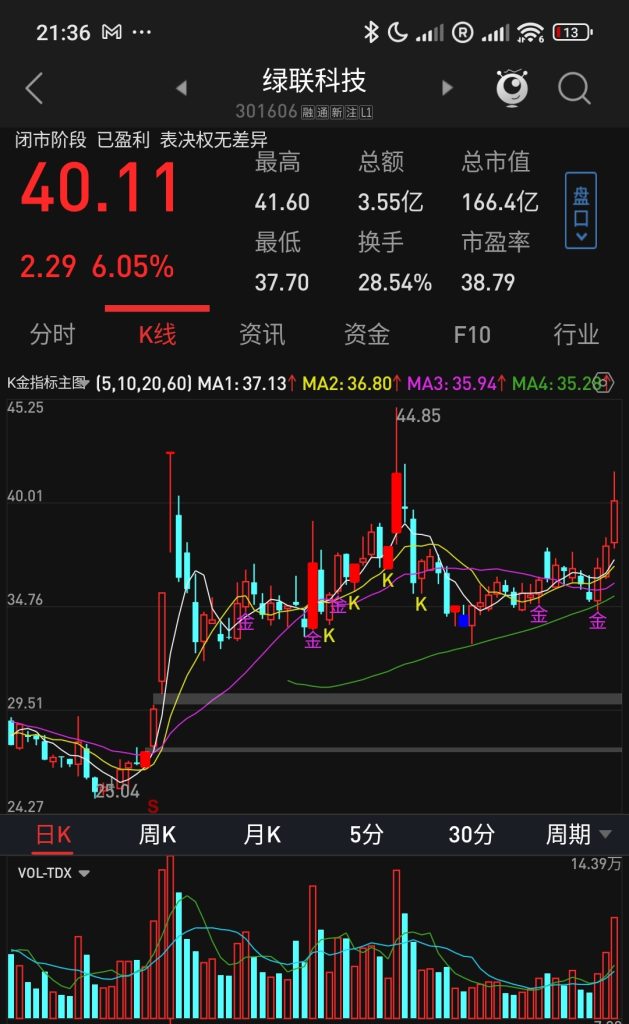Viewport: 629px width, 1024px height.
Task: Tap the Wi-Fi icon in status bar
Action: (x=530, y=32)
